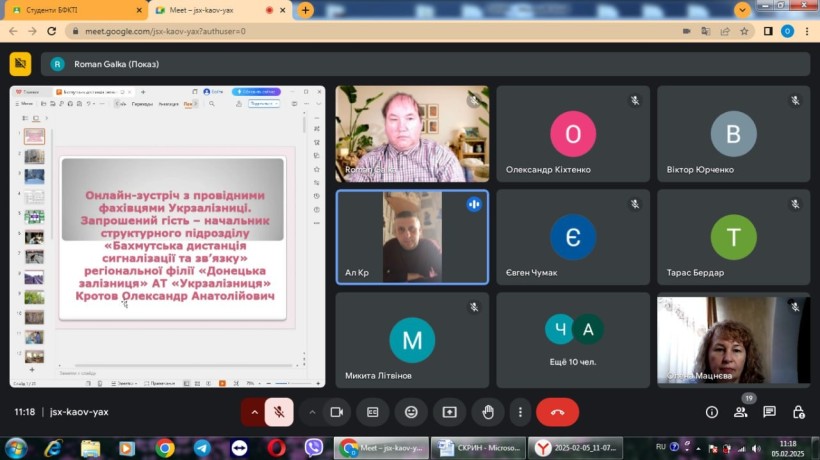
Task: Open TeamViewer icon on taskbar
Action: [x=240, y=448]
